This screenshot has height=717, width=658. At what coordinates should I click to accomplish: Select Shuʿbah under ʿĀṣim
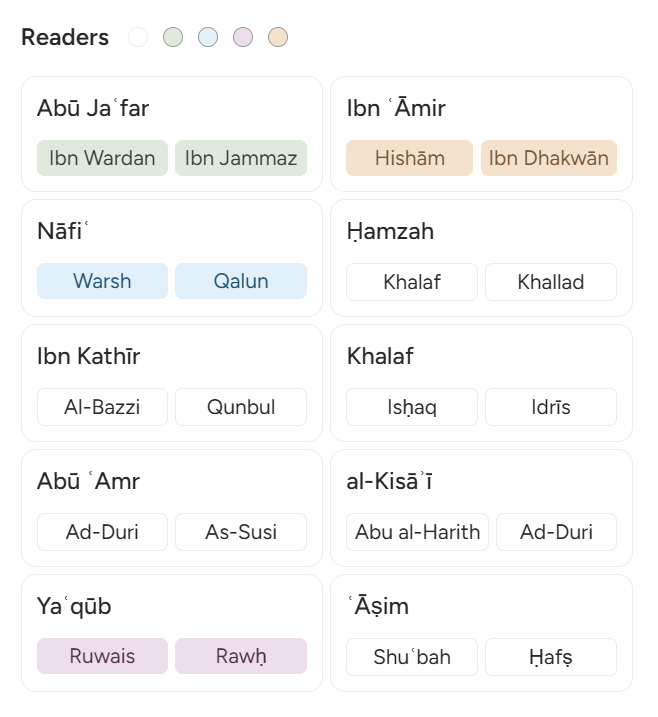[412, 657]
